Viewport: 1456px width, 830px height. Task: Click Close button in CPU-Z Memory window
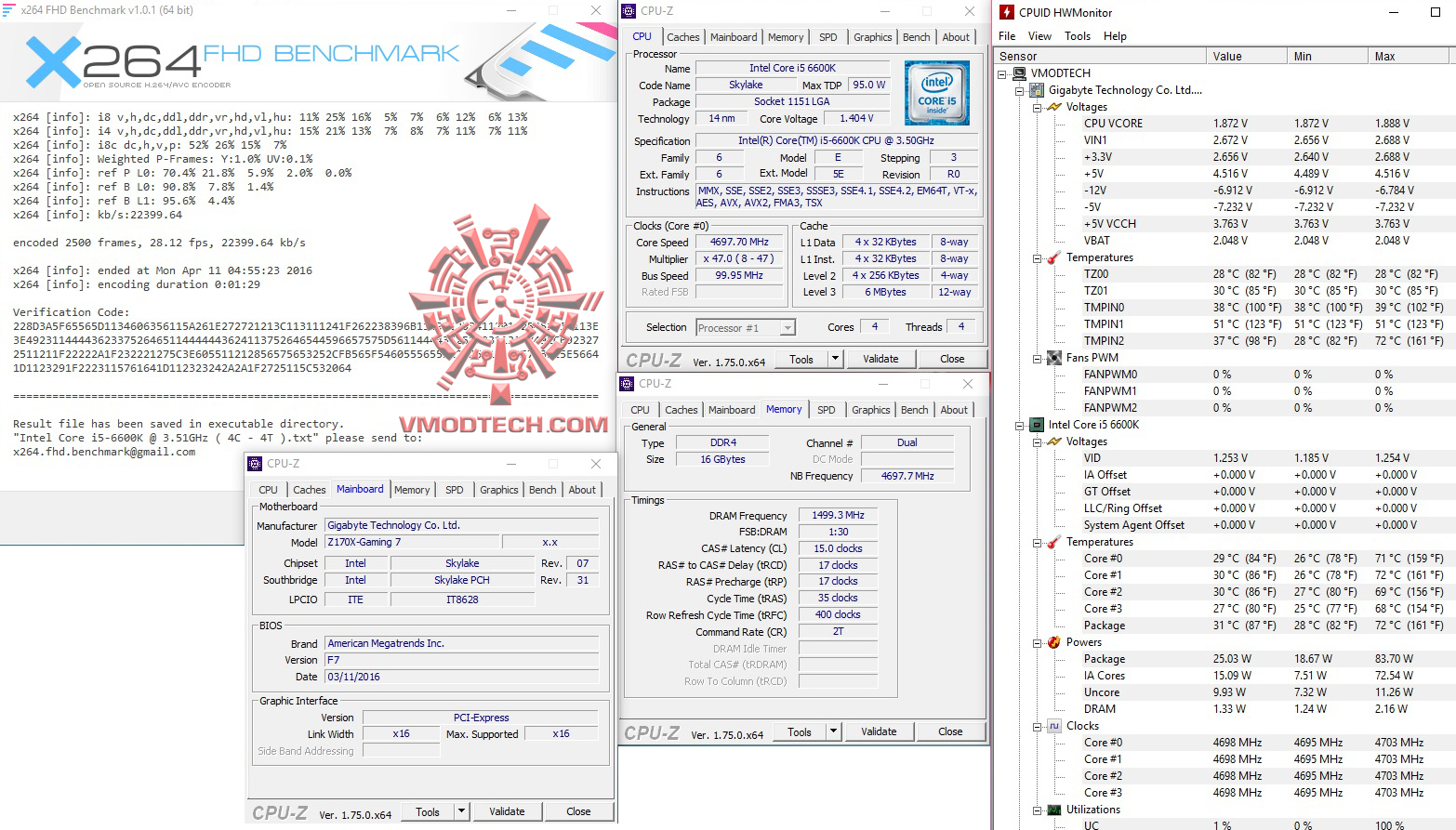click(950, 731)
